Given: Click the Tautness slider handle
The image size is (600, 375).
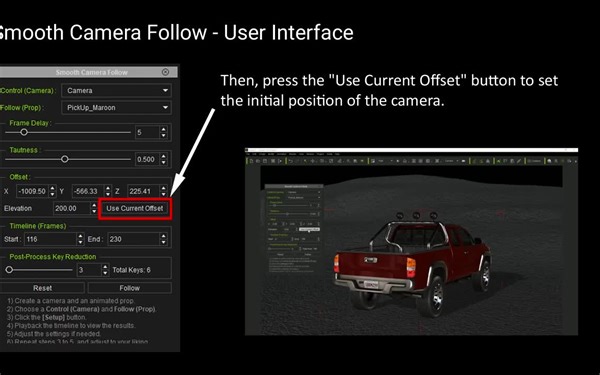Looking at the screenshot, I should 65,159.
